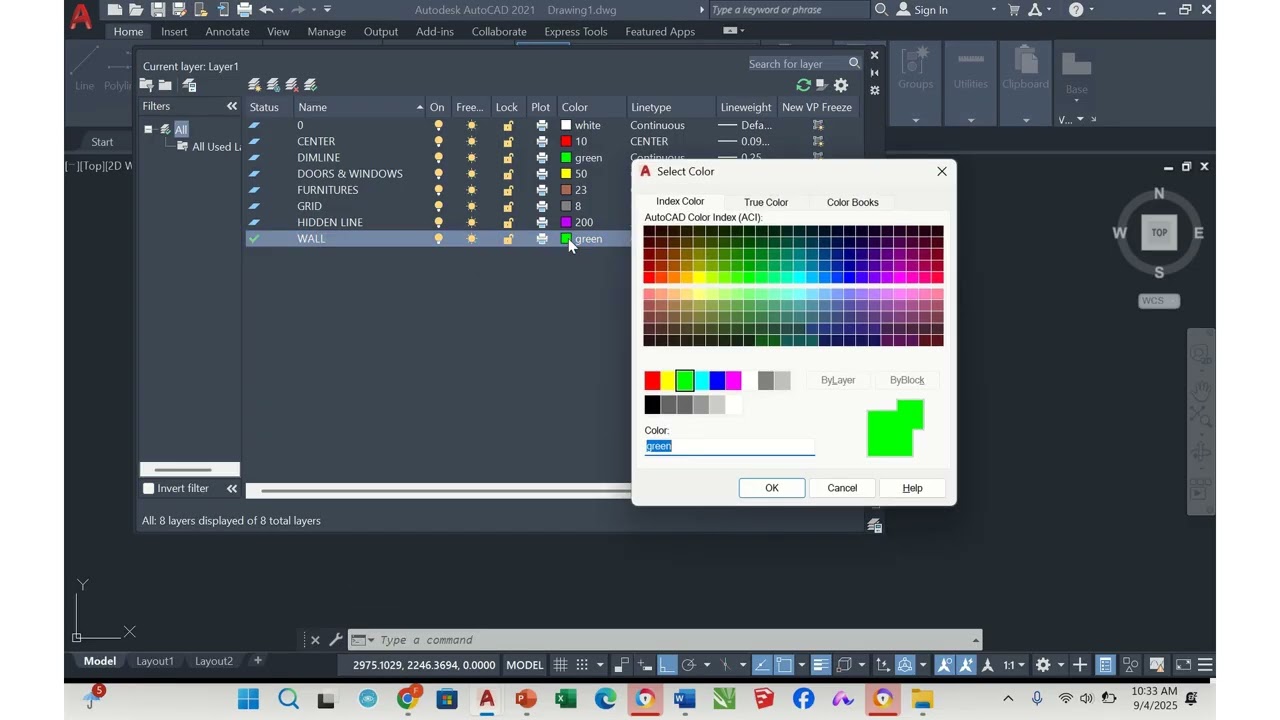Screen dimensions: 1280x720
Task: Turn off the DIMLINE layer light bulb
Action: pyautogui.click(x=438, y=158)
